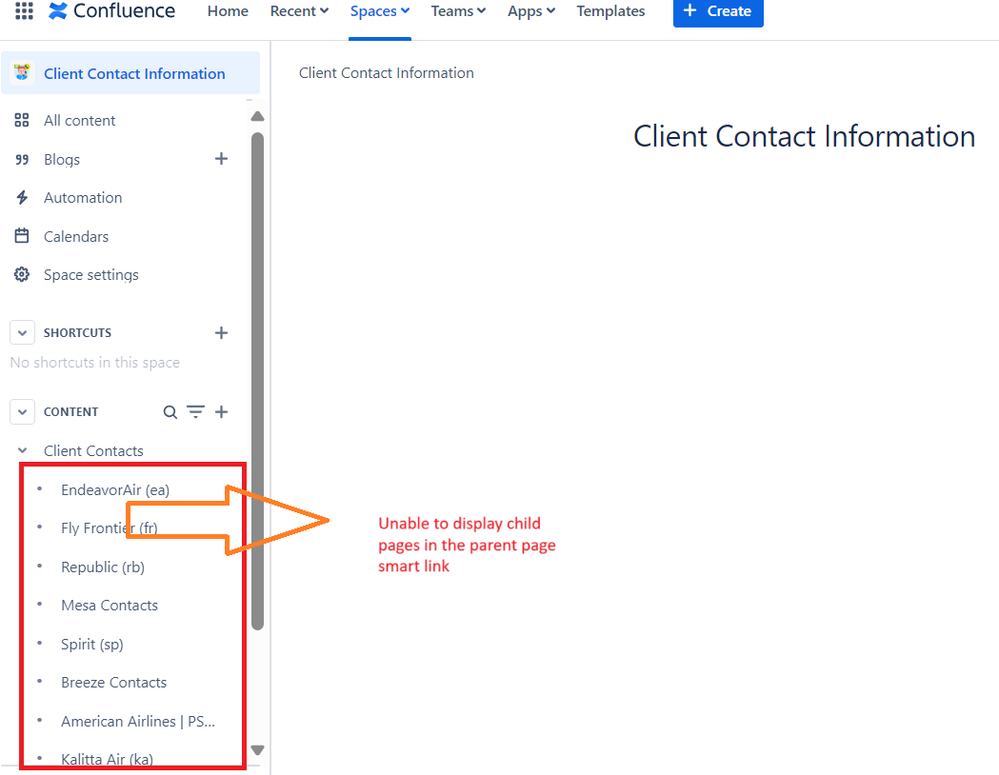Click the Client Contact Information breadcrumb
Image resolution: width=999 pixels, height=775 pixels.
pyautogui.click(x=386, y=73)
